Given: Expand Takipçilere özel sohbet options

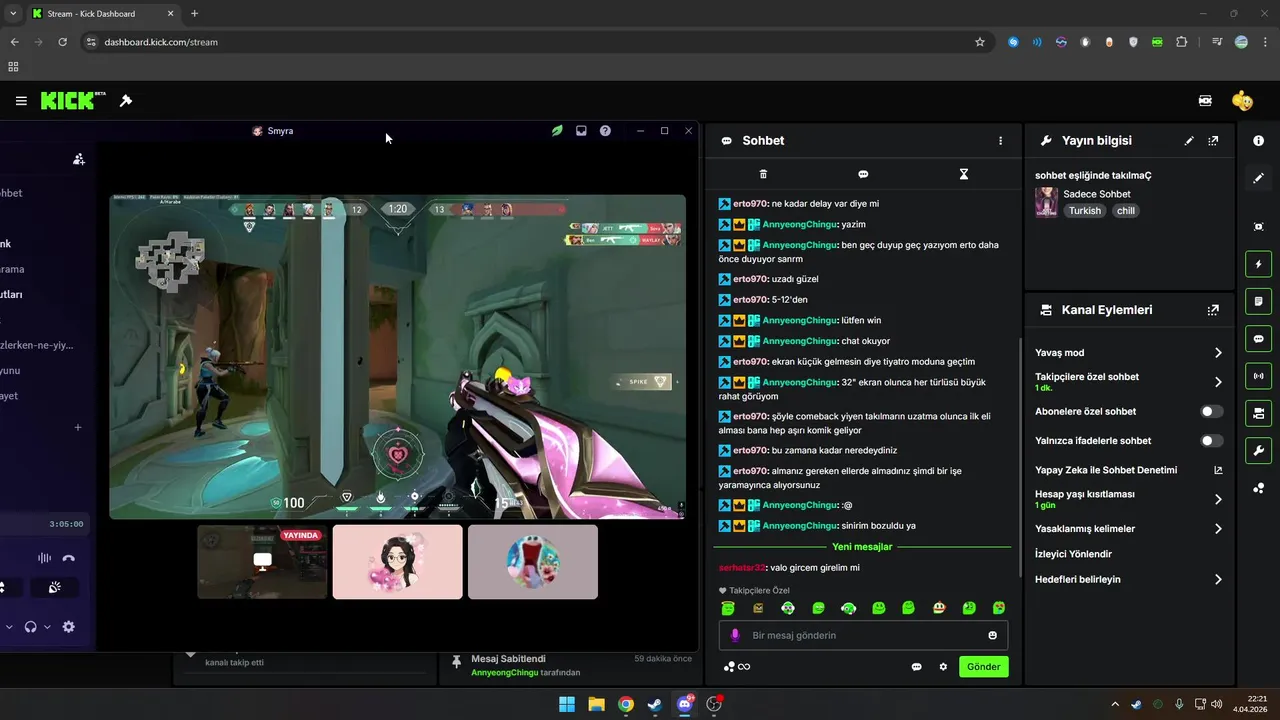Looking at the screenshot, I should click(x=1218, y=382).
